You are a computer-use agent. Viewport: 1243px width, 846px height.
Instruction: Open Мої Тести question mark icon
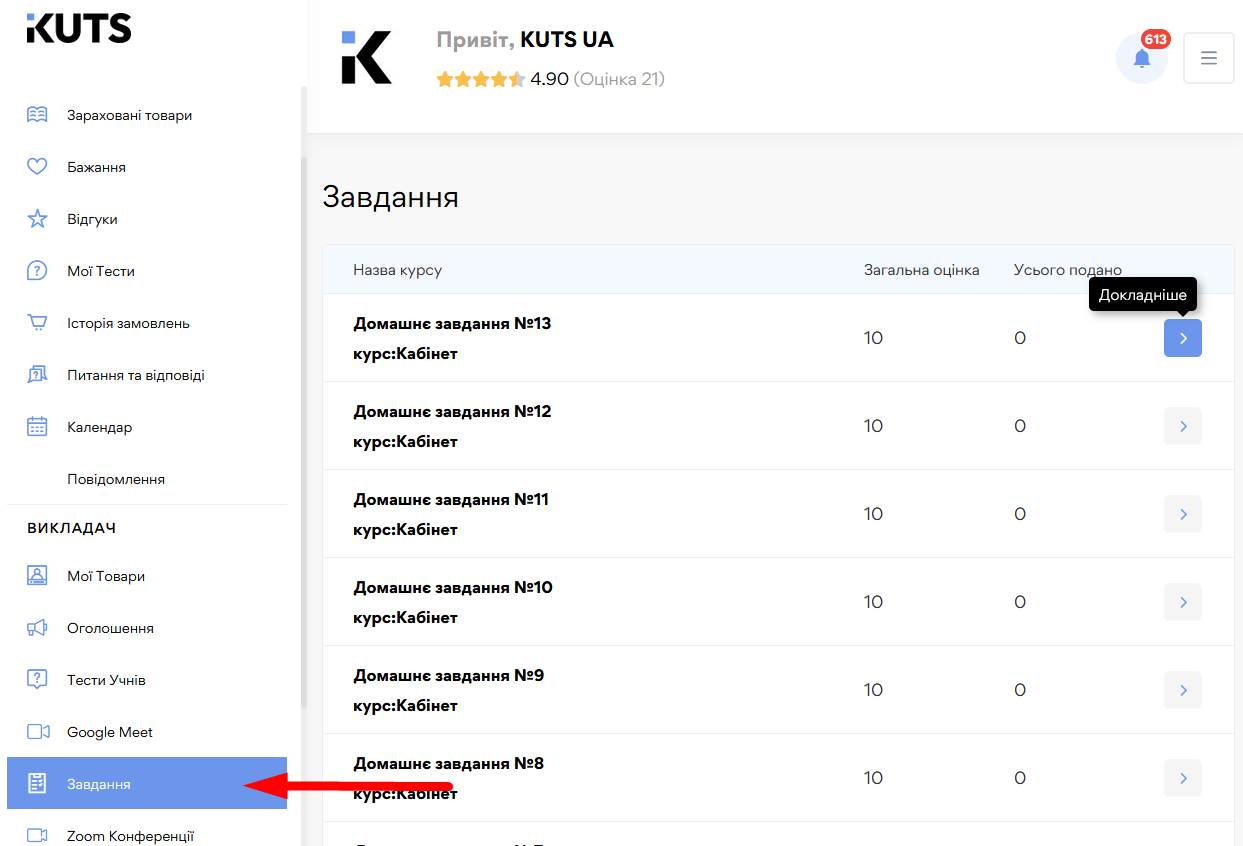pos(37,270)
